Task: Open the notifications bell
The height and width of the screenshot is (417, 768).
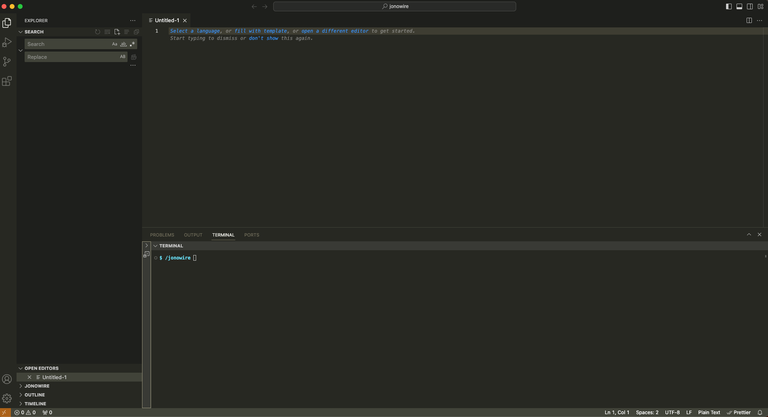Action: pyautogui.click(x=760, y=413)
